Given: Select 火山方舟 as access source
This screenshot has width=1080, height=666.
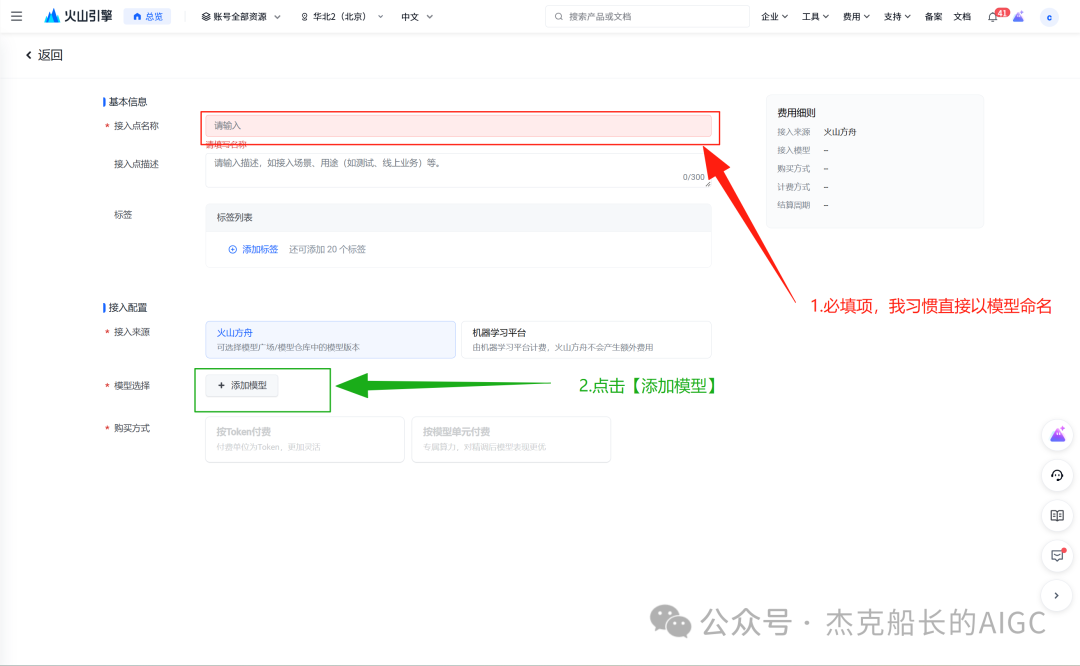Looking at the screenshot, I should click(x=331, y=340).
